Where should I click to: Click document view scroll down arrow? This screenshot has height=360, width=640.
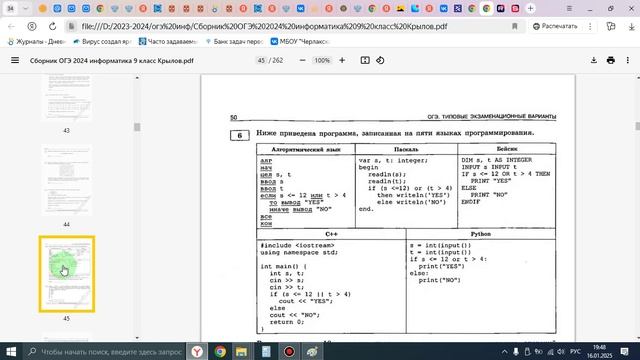point(638,338)
